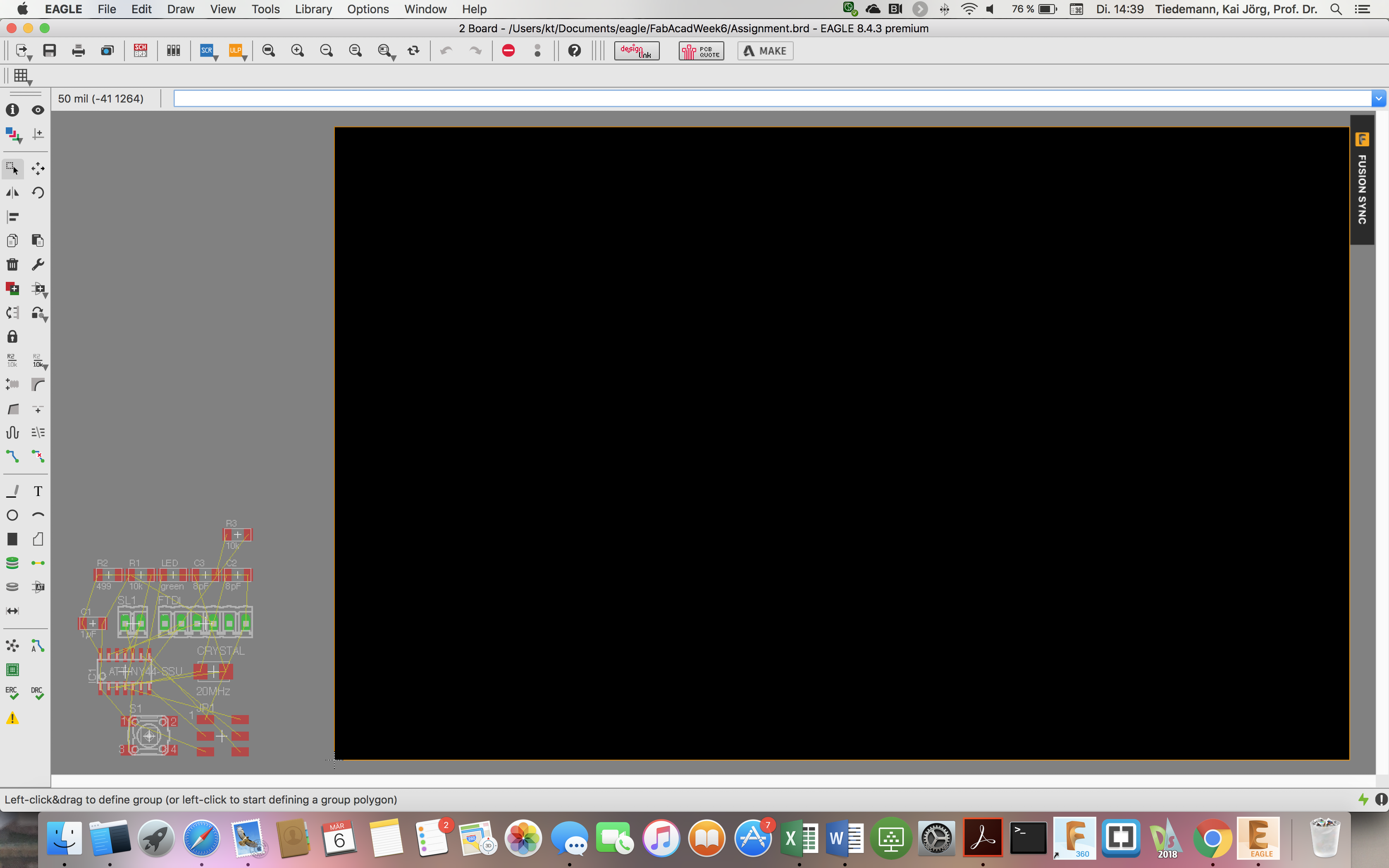Screen dimensions: 1389x868
Task: Toggle the Fusion Sync side panel
Action: click(x=1361, y=180)
